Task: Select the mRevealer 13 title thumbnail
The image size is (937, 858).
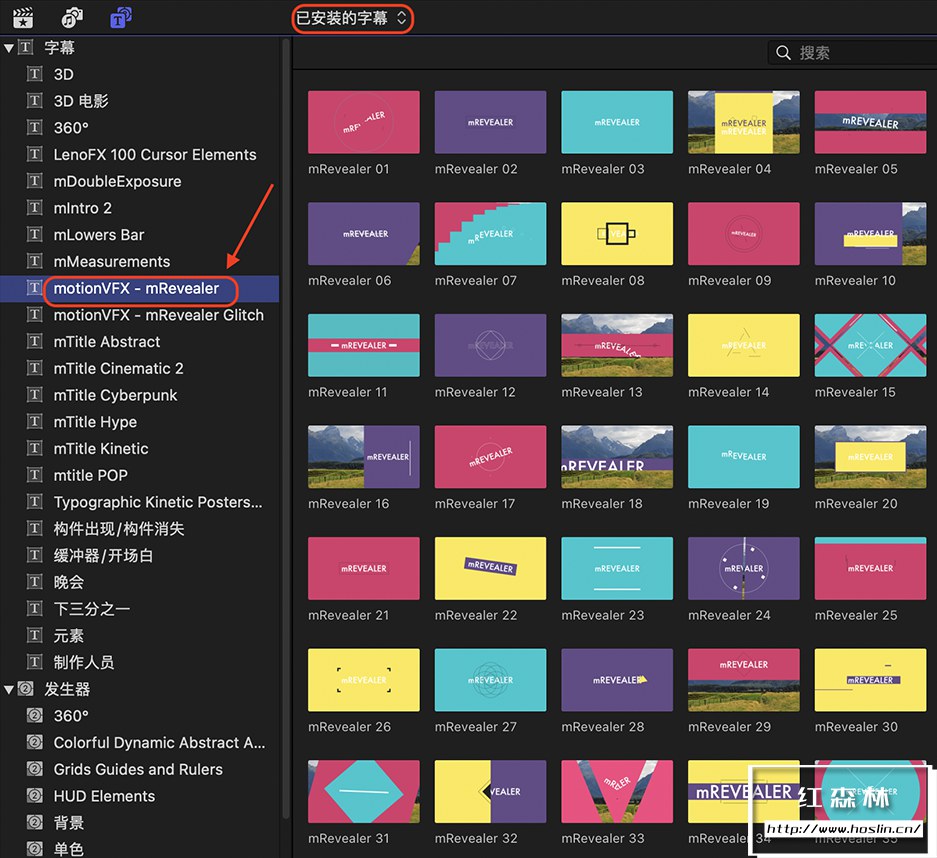Action: click(x=617, y=345)
